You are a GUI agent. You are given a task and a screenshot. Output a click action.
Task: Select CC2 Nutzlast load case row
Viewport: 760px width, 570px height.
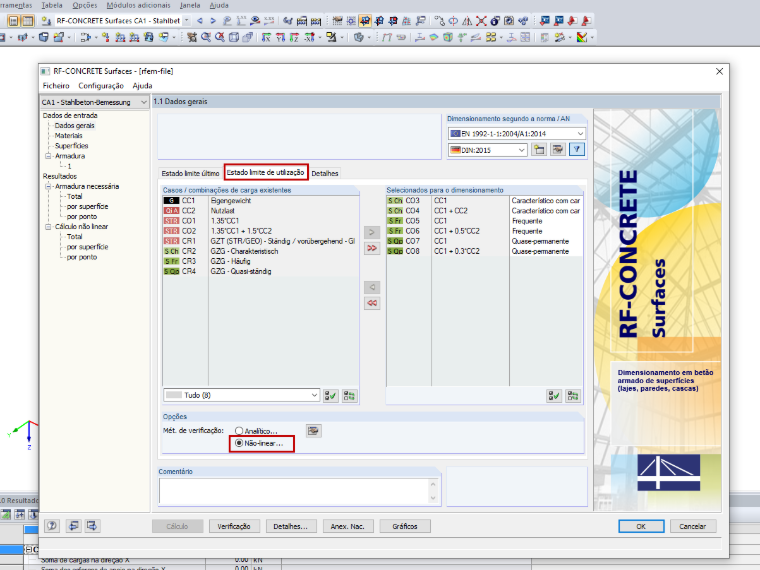pos(261,211)
